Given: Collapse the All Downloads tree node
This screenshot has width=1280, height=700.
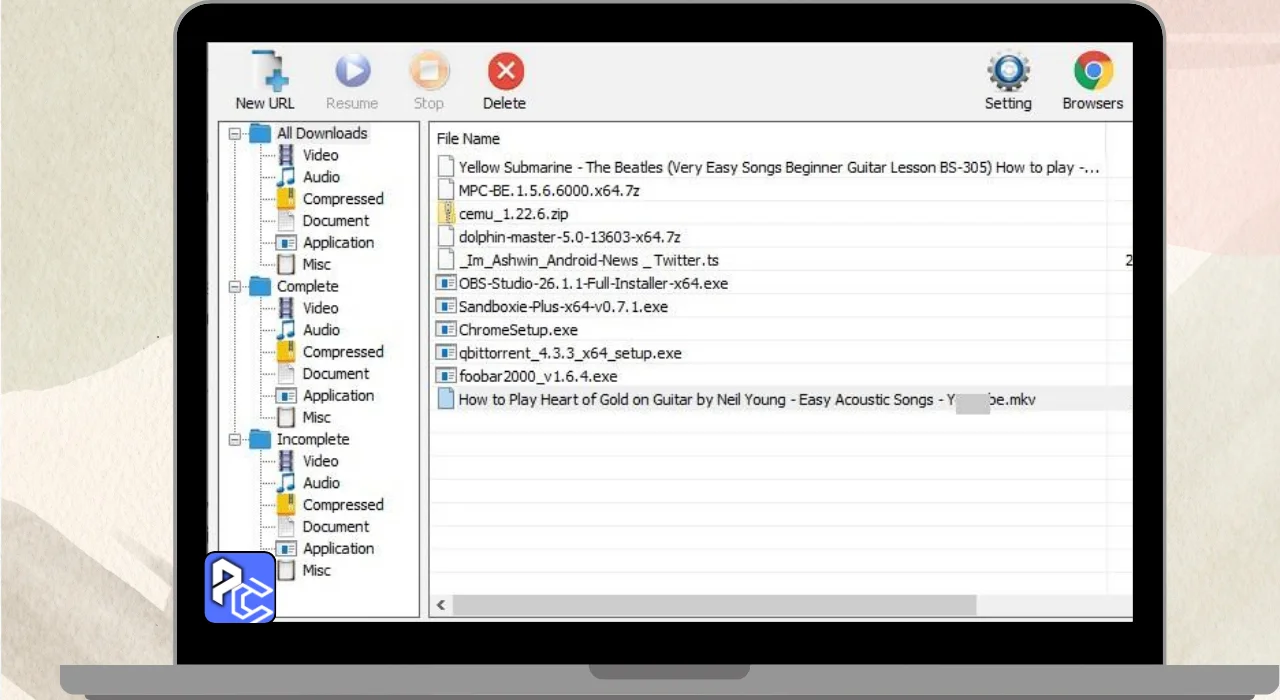Looking at the screenshot, I should pos(235,133).
